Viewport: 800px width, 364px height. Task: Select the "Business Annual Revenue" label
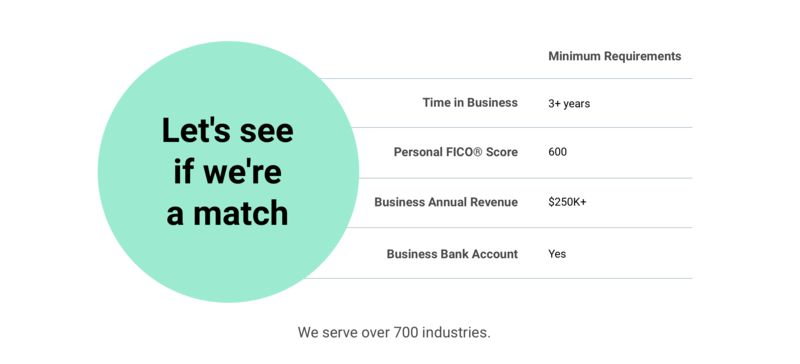tap(446, 202)
